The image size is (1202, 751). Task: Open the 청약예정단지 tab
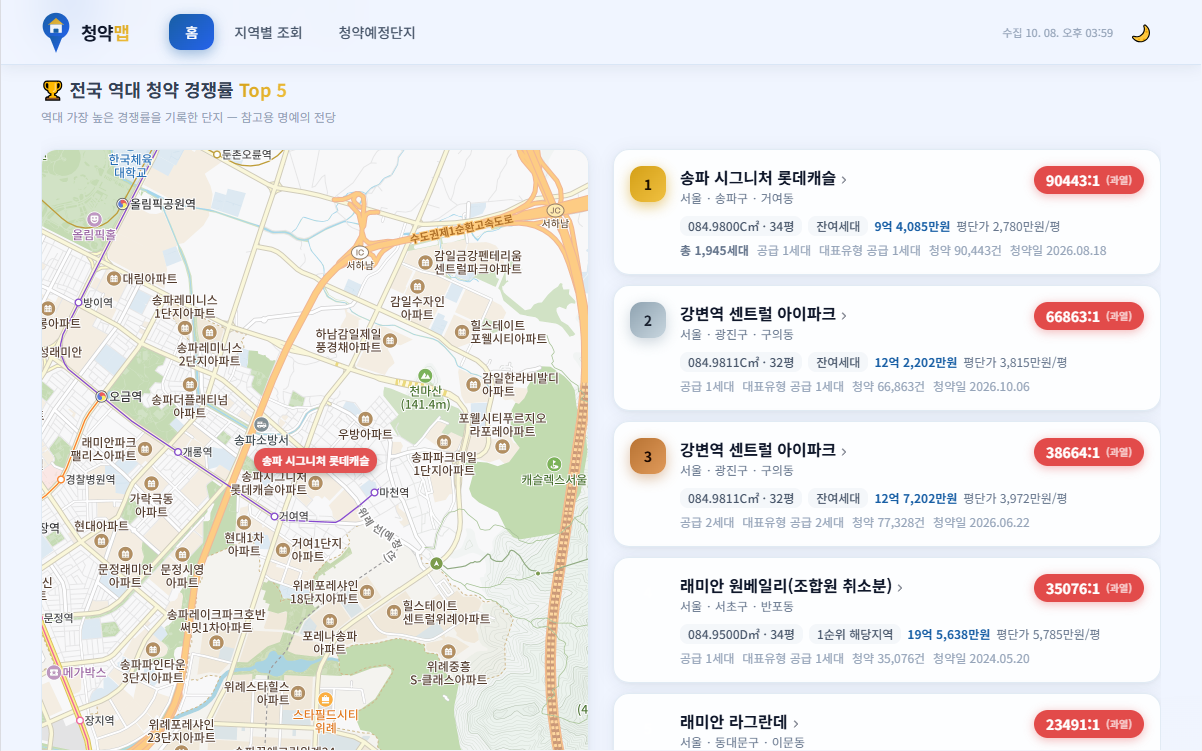tap(377, 32)
